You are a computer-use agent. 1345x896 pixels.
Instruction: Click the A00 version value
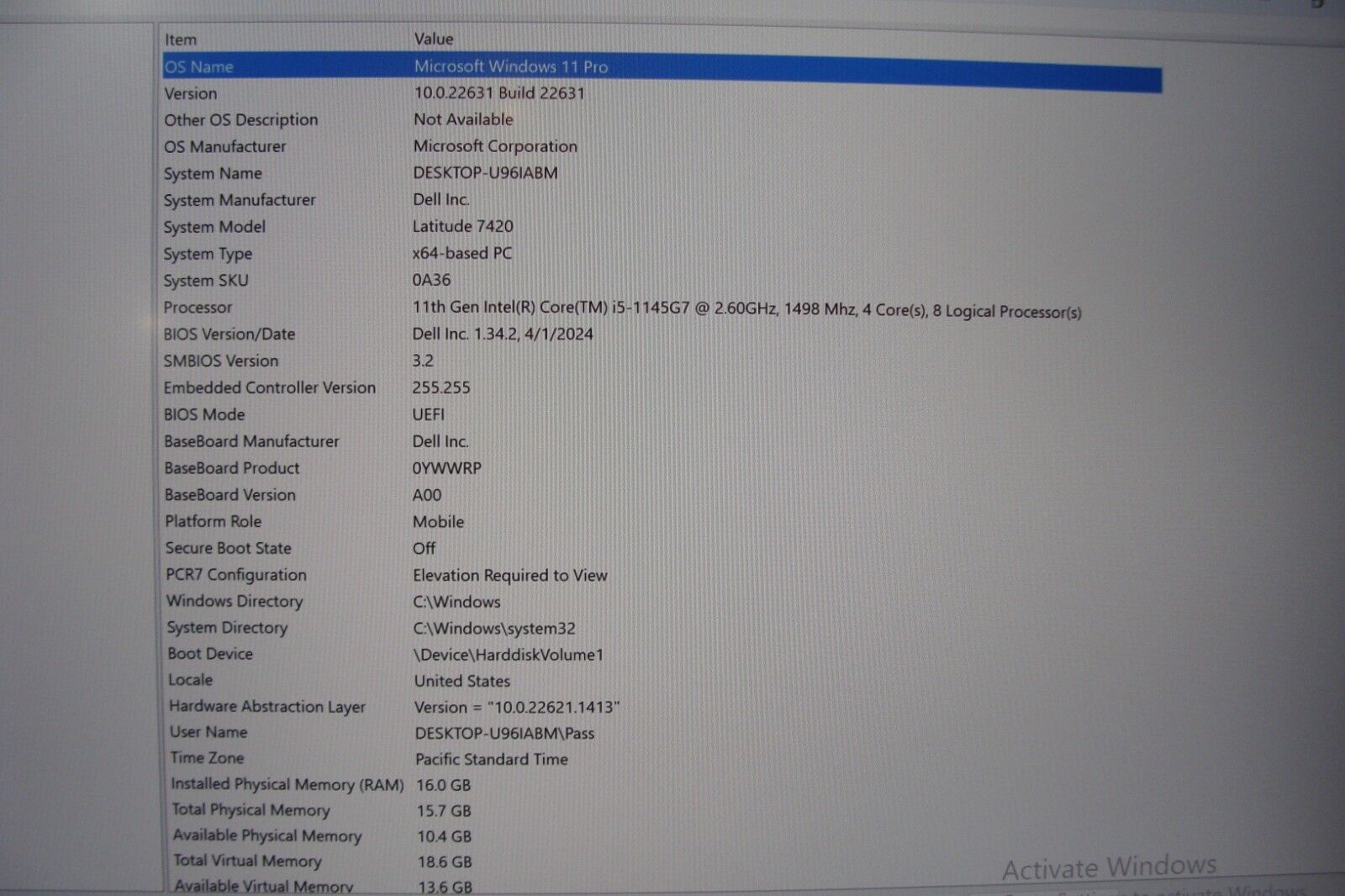(x=427, y=495)
